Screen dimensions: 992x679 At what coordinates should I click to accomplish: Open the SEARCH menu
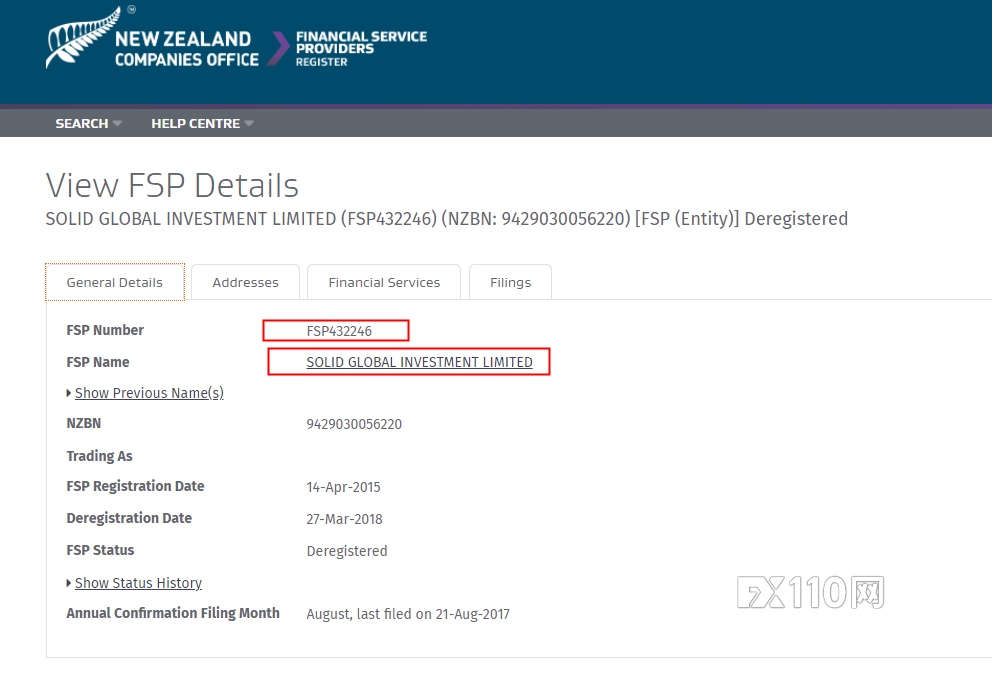(82, 123)
